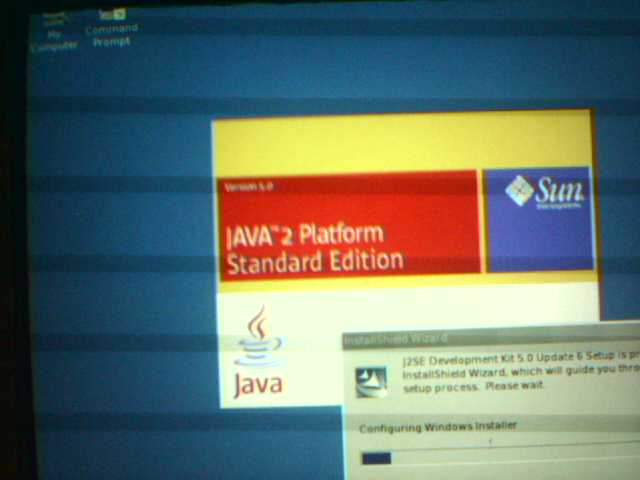Open the Command Prompt desktop shortcut
640x480 pixels.
[x=112, y=28]
